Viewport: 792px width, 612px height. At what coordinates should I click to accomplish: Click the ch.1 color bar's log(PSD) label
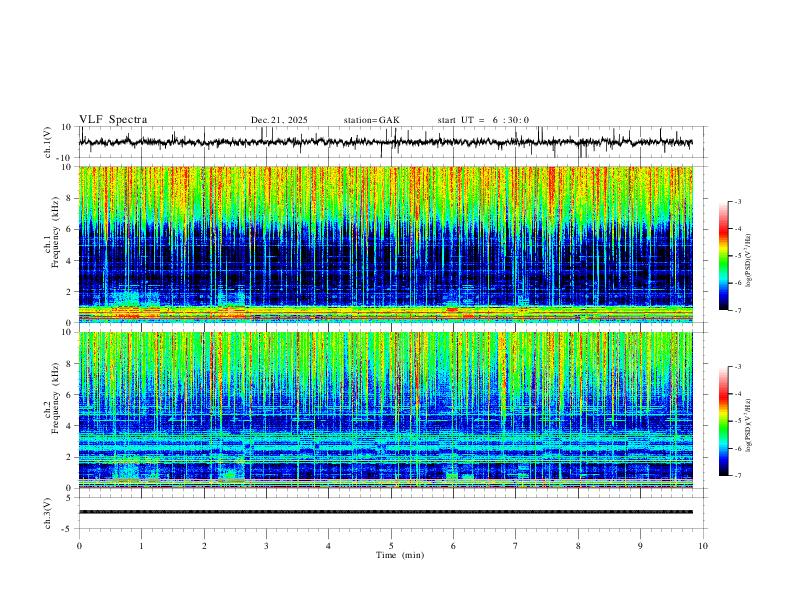click(x=749, y=260)
